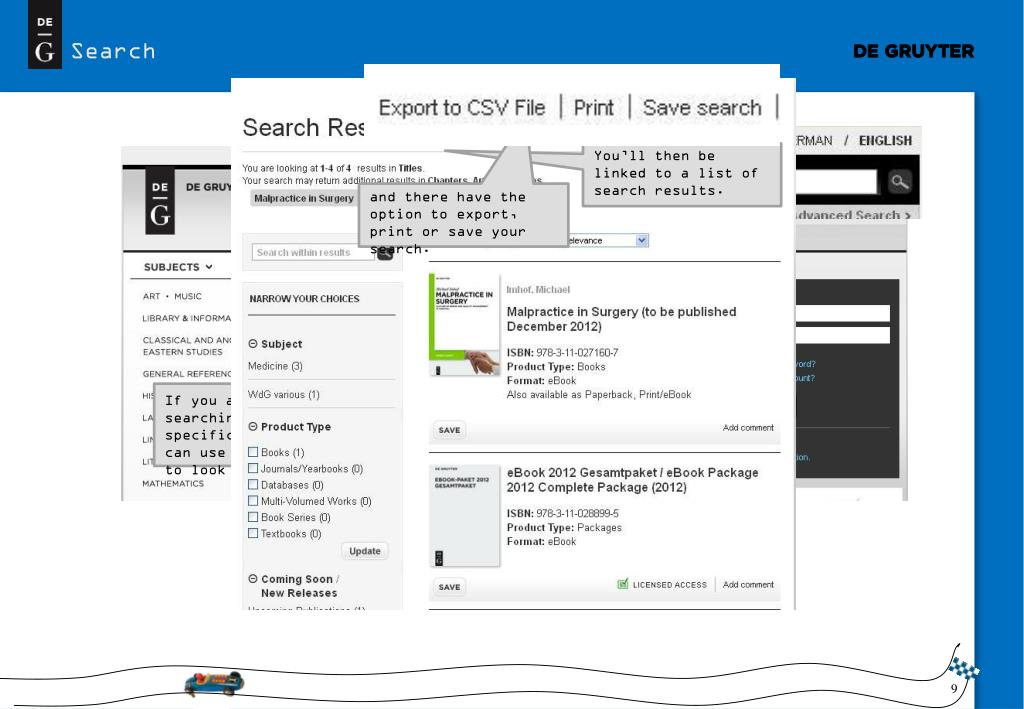Click the checkered flag icon near page number
1024x709 pixels.
coord(963,669)
